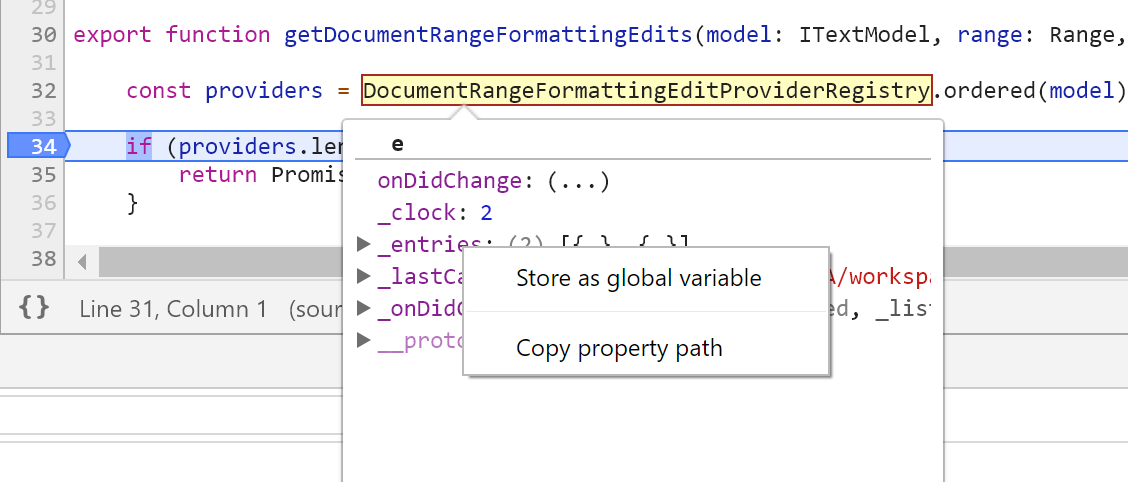Click the popup header object name e
The height and width of the screenshot is (482, 1128).
pyautogui.click(x=398, y=144)
